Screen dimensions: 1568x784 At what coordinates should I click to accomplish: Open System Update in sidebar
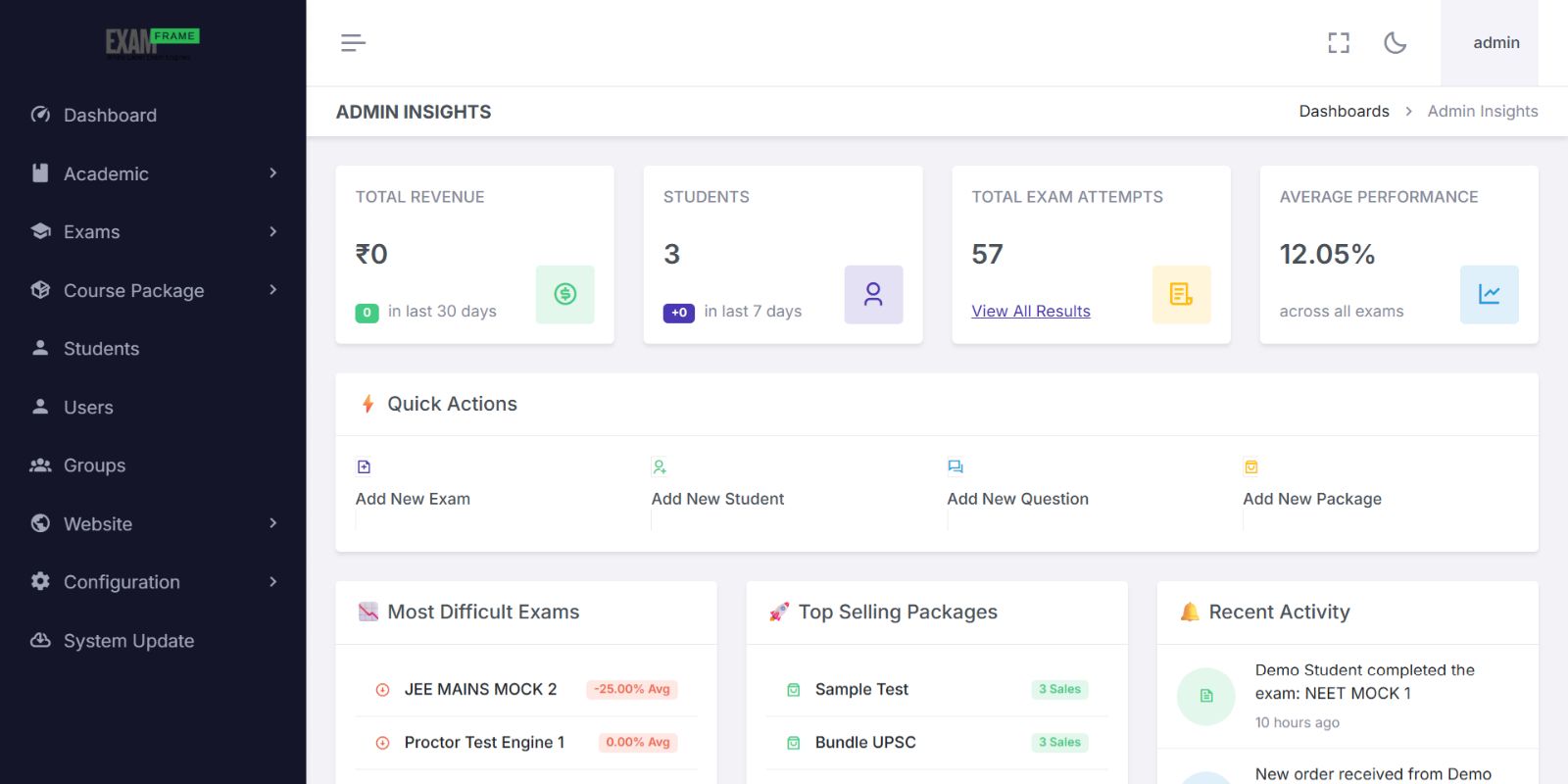[x=128, y=641]
